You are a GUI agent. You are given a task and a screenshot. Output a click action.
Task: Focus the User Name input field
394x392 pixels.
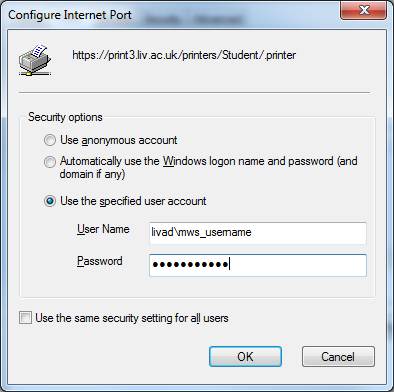(258, 233)
